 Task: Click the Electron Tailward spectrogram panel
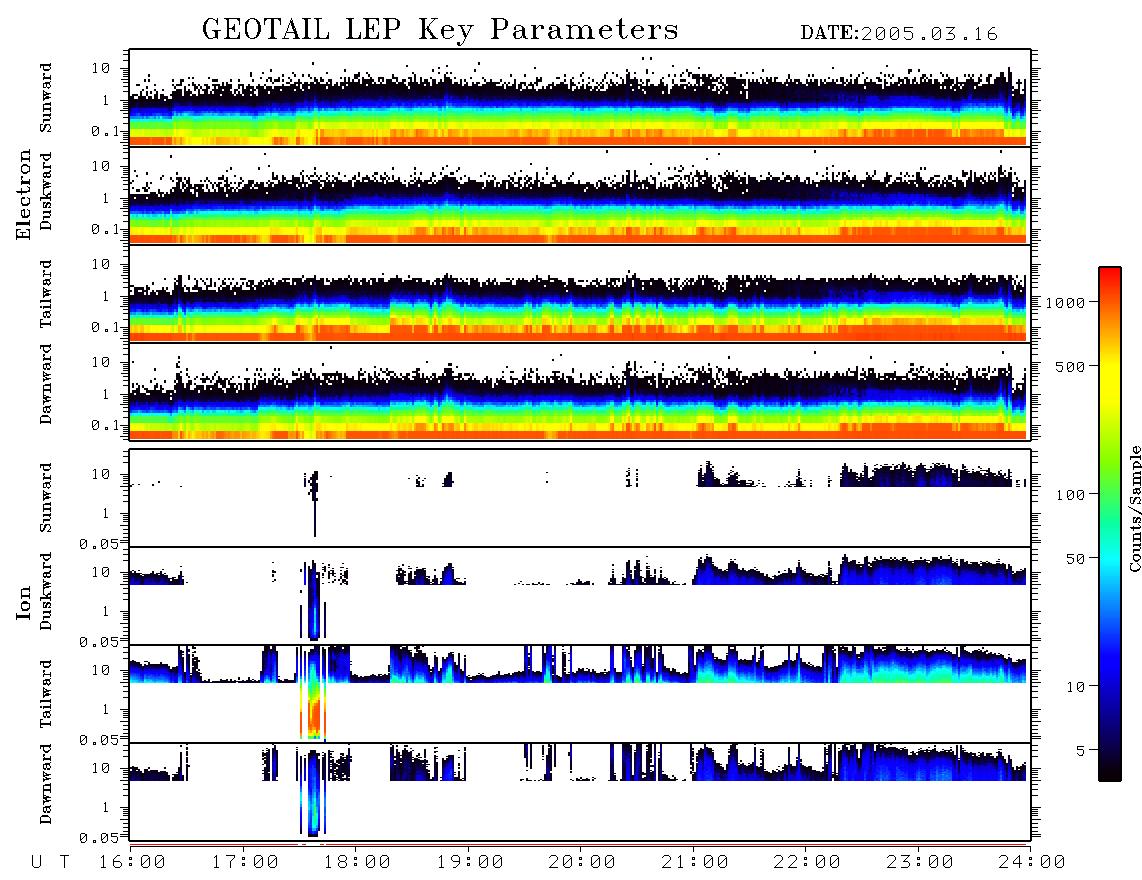point(580,294)
